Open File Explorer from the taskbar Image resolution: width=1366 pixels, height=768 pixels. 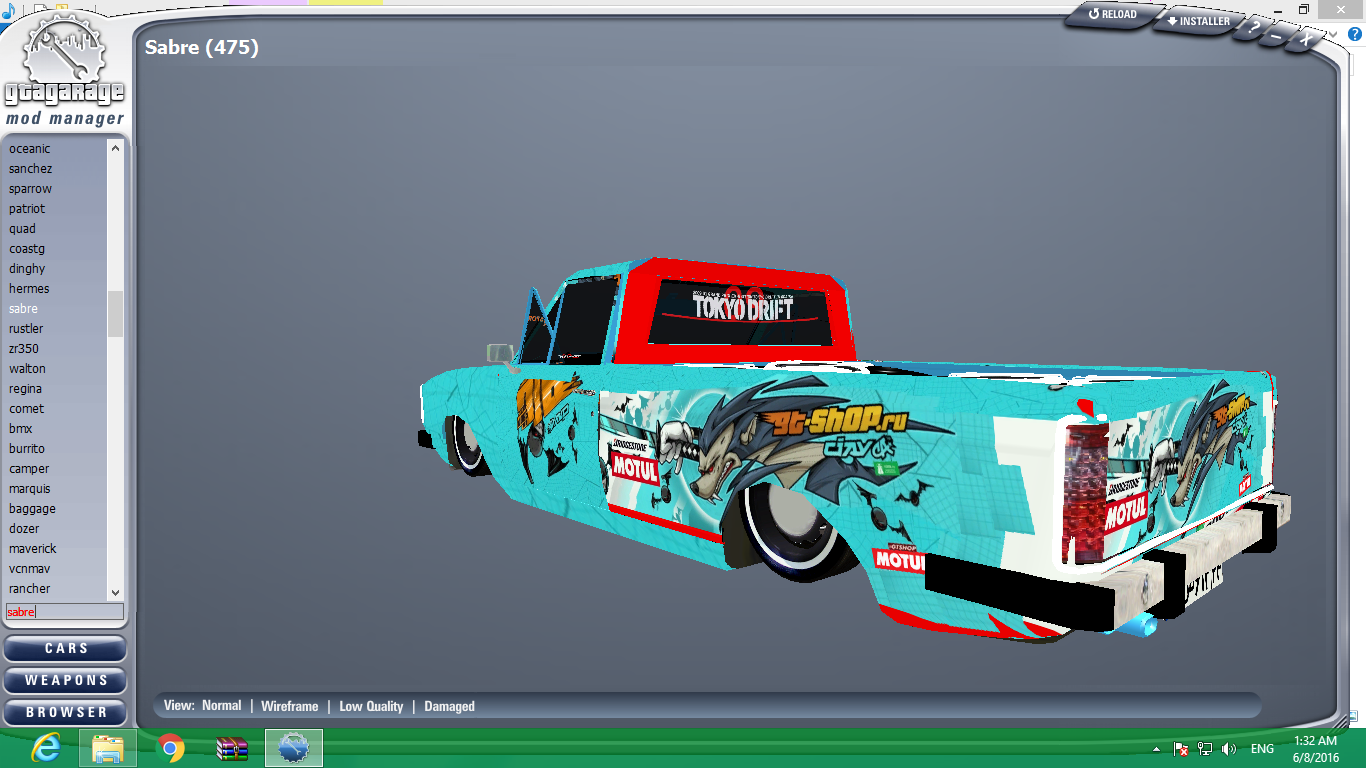107,748
